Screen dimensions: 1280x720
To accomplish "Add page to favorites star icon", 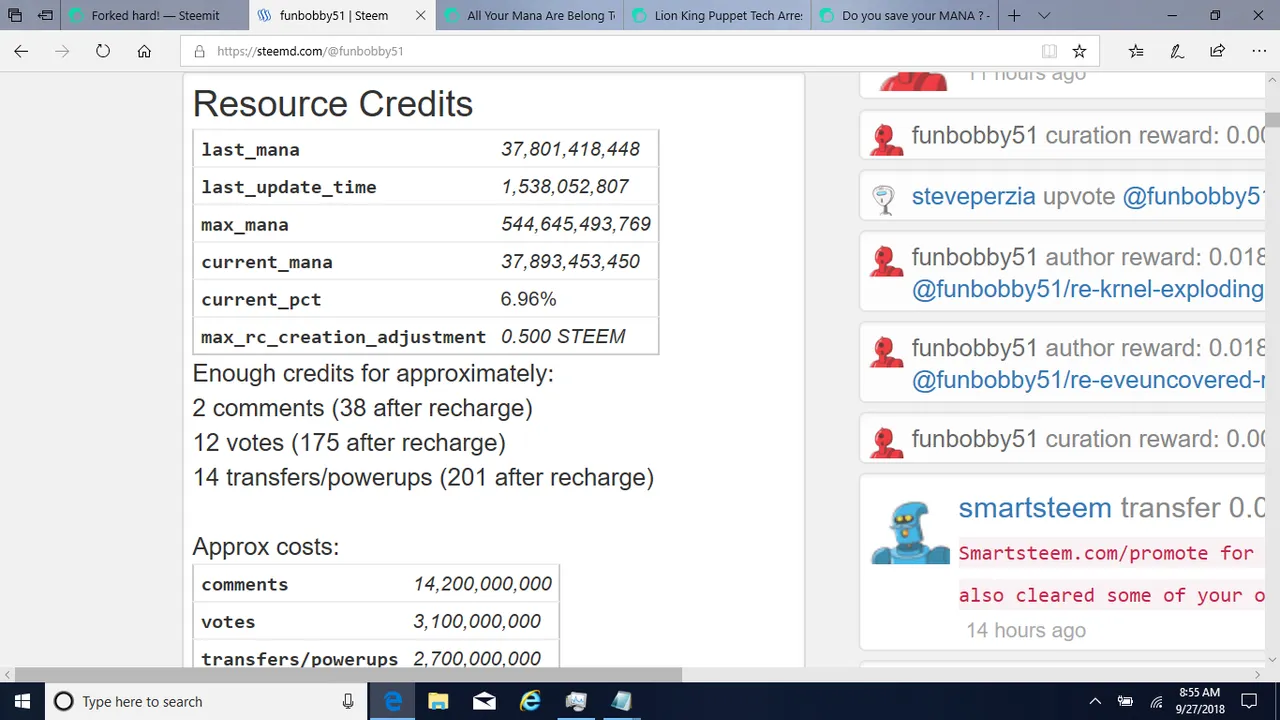I will pyautogui.click(x=1079, y=51).
